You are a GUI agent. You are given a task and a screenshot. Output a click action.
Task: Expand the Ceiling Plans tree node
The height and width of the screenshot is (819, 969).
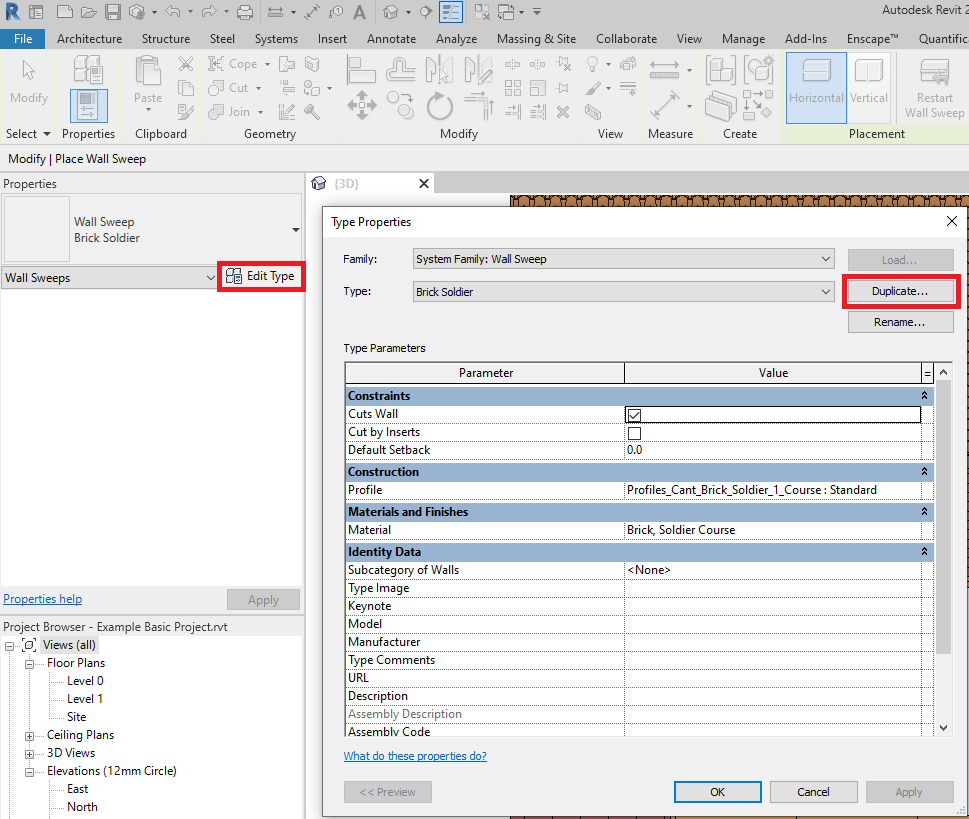point(29,736)
